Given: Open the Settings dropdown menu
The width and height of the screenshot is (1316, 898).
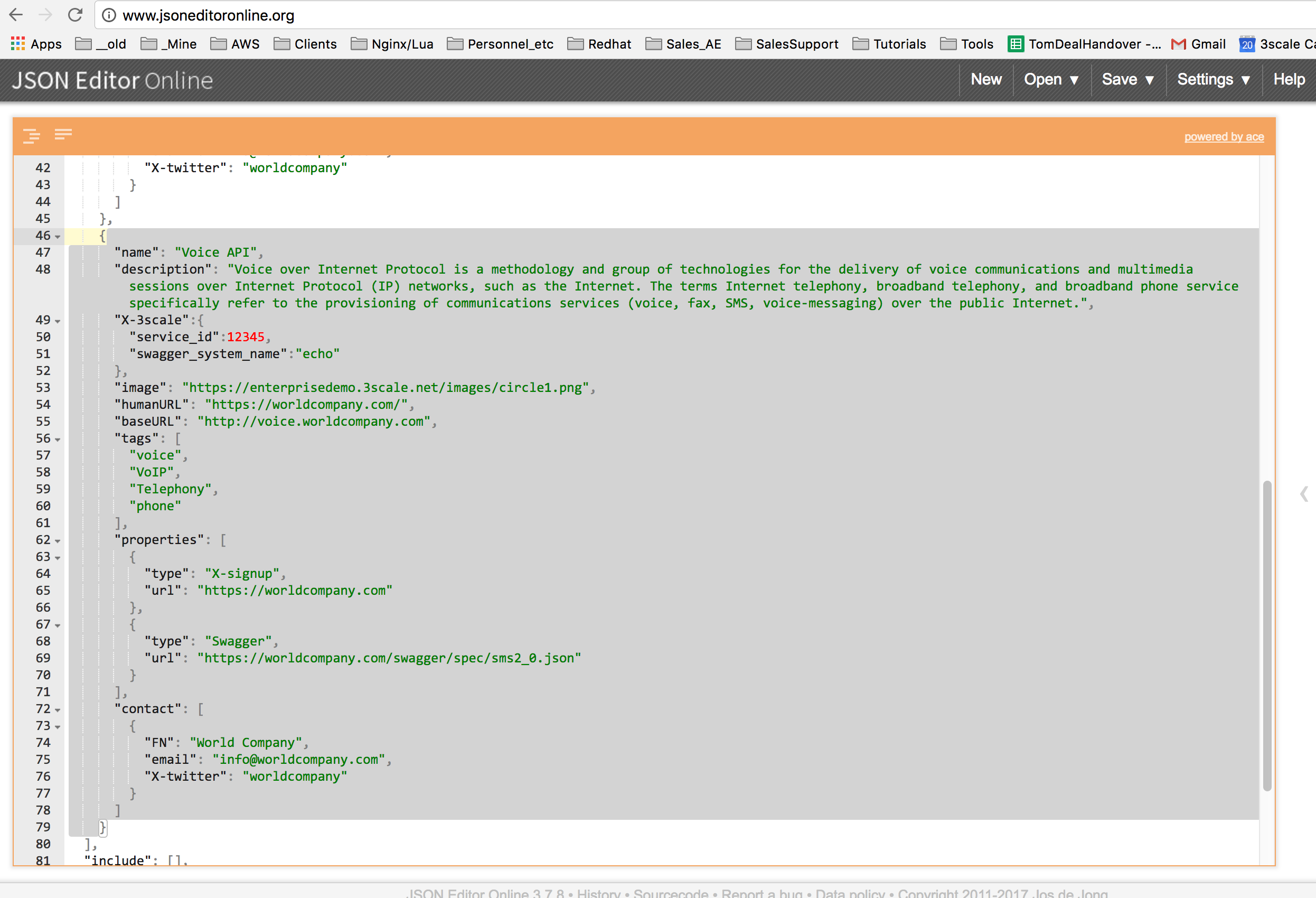Looking at the screenshot, I should (x=1212, y=80).
